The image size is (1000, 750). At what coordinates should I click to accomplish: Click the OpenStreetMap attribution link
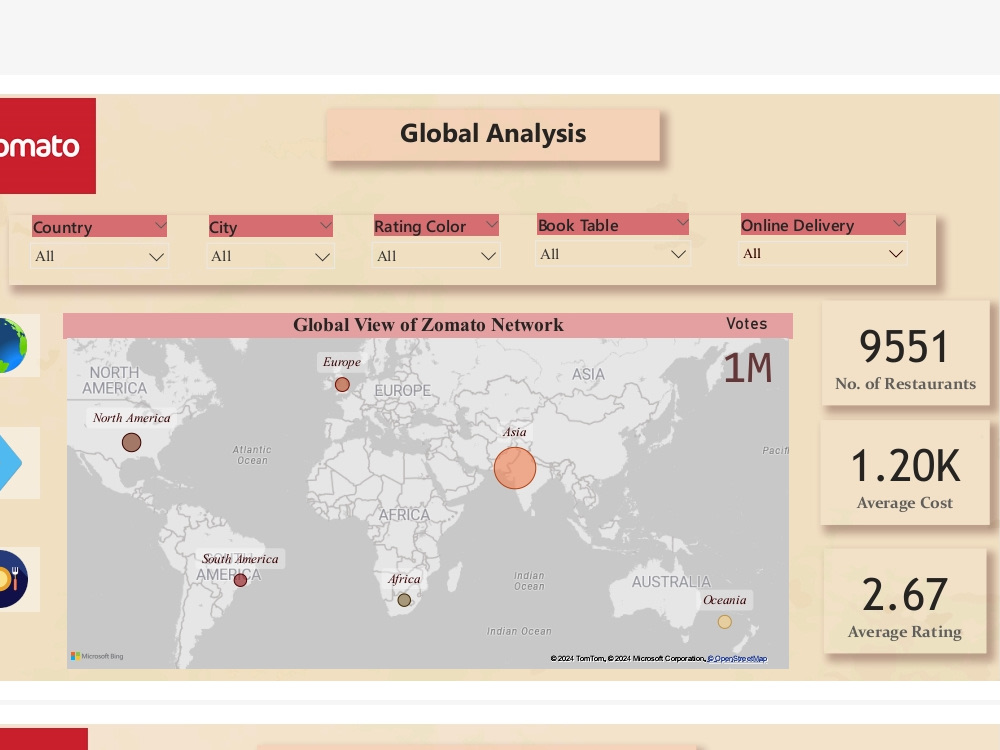click(737, 658)
